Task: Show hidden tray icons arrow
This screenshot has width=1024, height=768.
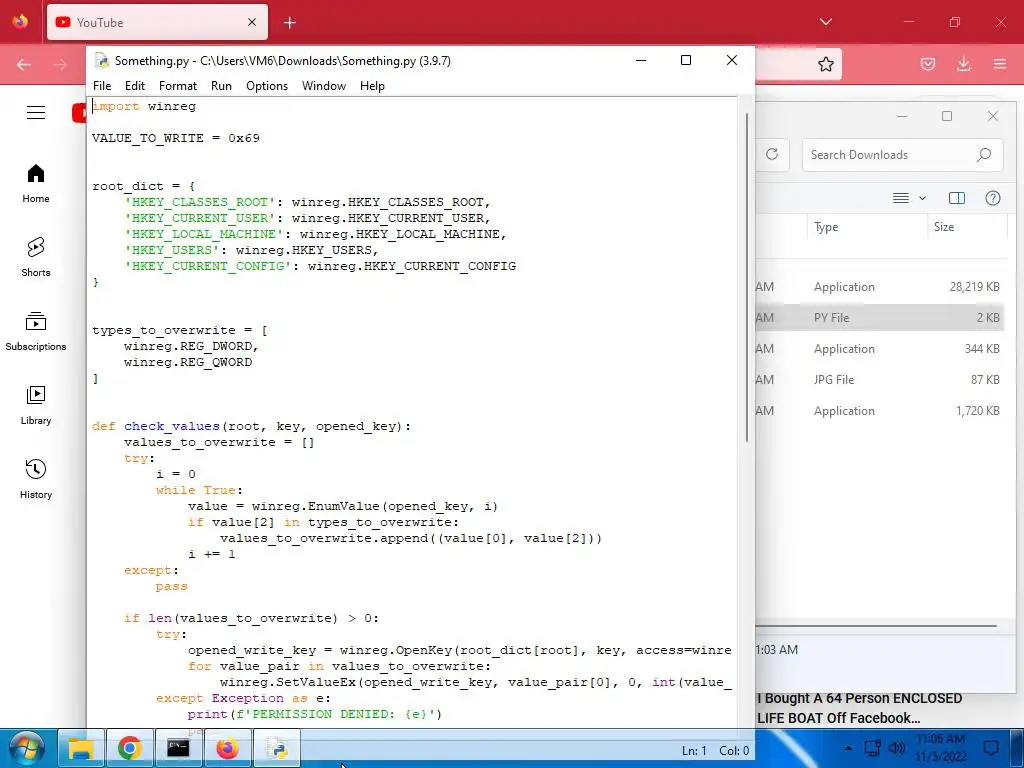Action: pyautogui.click(x=848, y=748)
